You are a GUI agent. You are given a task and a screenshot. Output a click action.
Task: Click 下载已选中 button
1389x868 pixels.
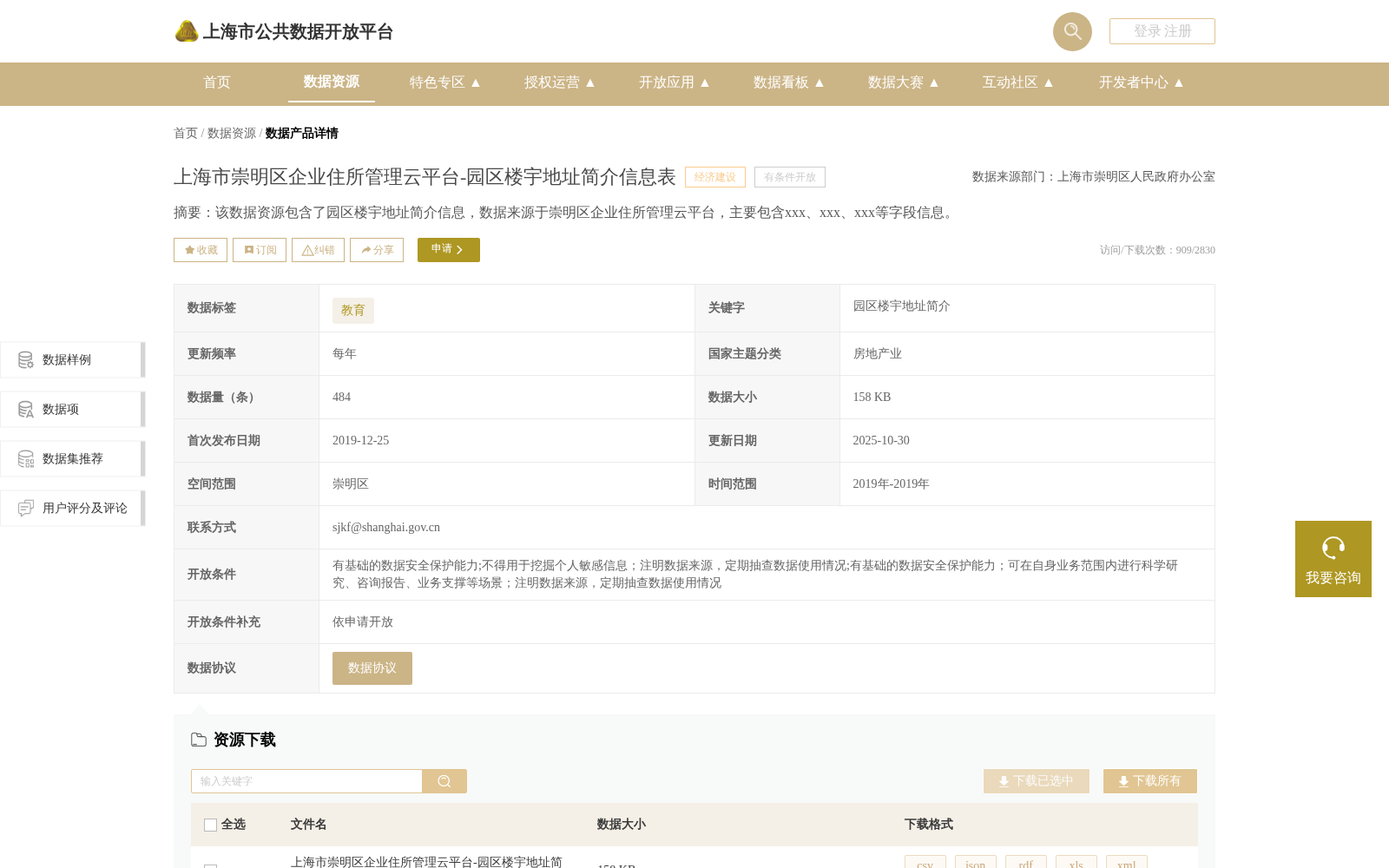point(1037,781)
